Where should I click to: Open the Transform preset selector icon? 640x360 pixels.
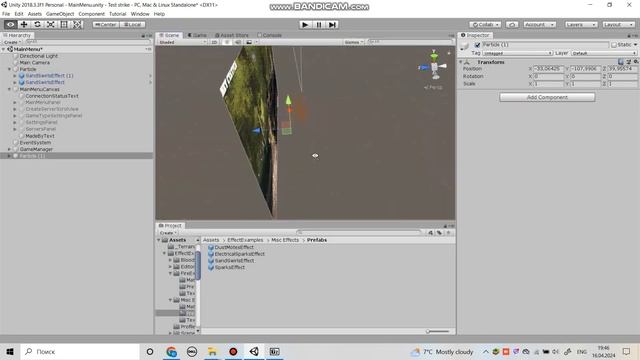[628, 62]
